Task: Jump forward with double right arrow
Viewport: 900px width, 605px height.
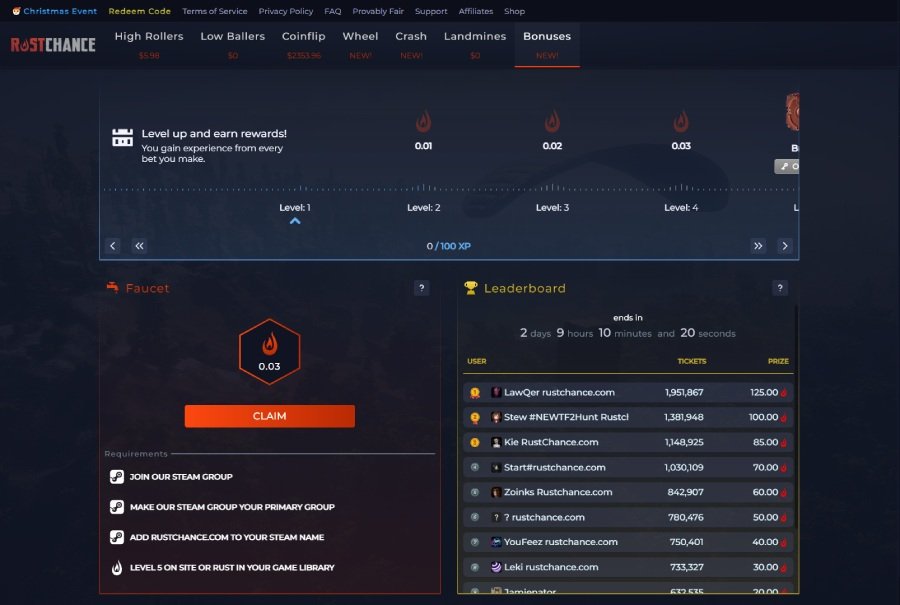Action: point(758,246)
